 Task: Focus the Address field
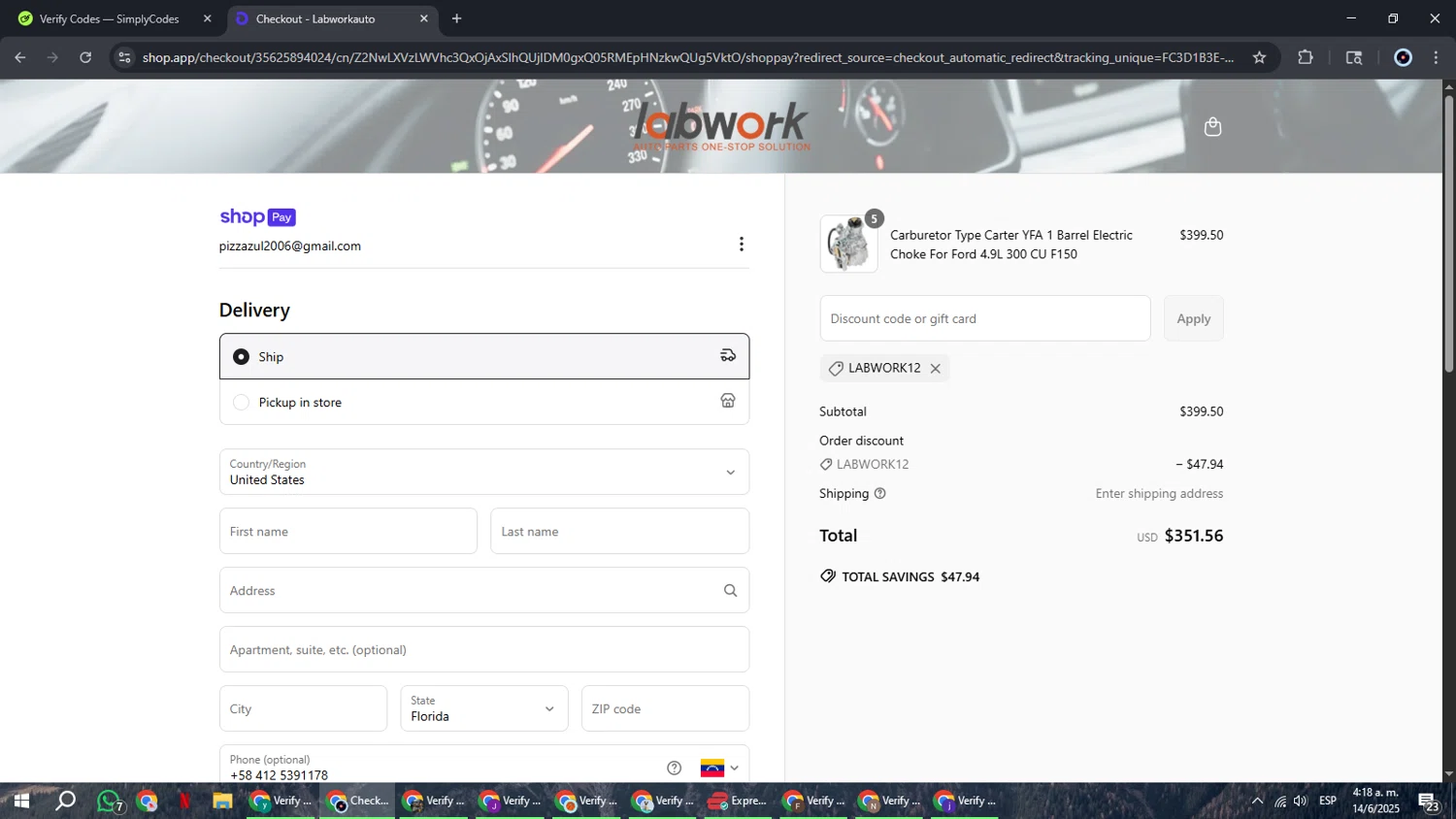coord(484,590)
